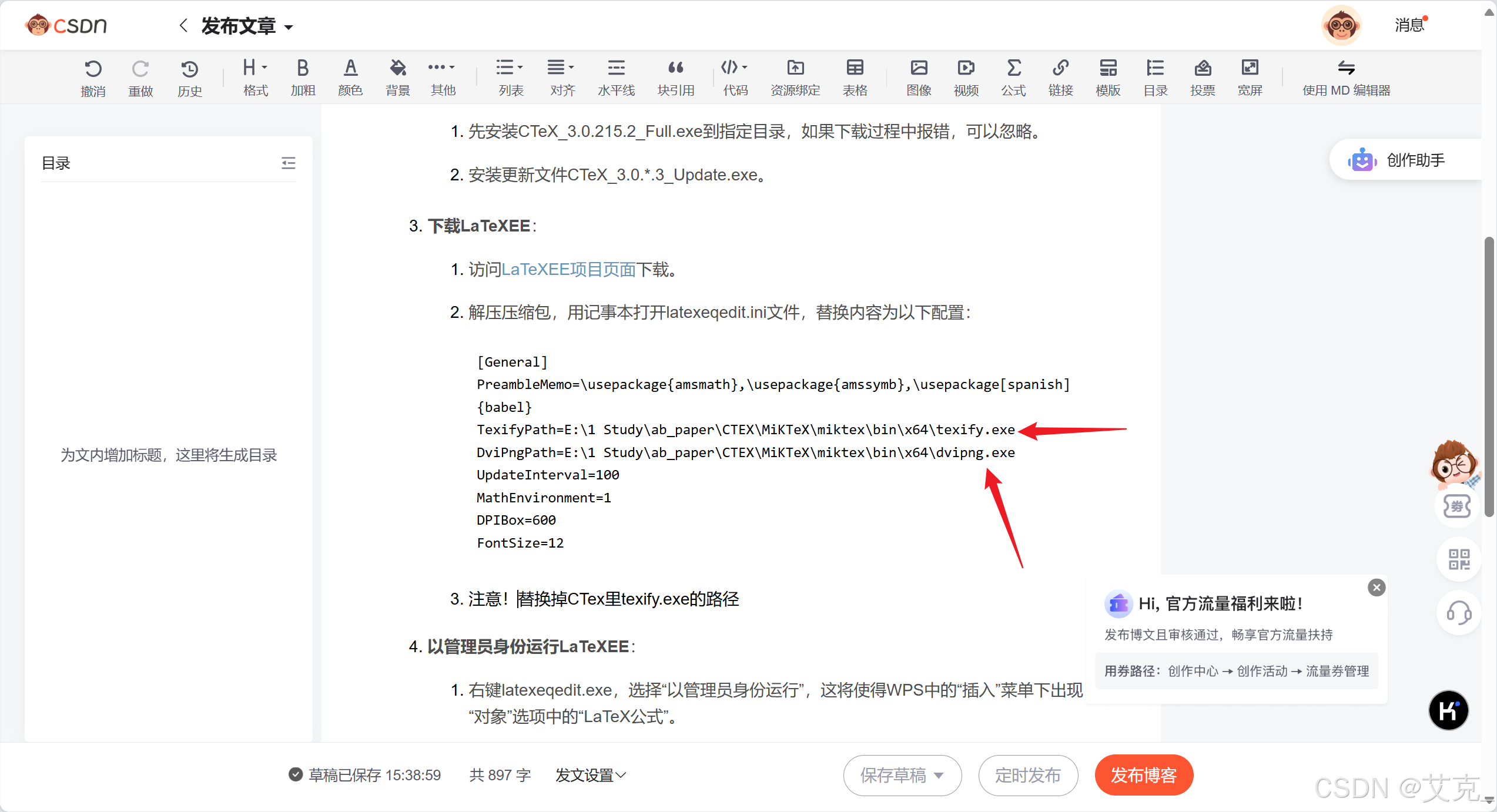
Task: Open the 消息 messages menu
Action: 1409,25
